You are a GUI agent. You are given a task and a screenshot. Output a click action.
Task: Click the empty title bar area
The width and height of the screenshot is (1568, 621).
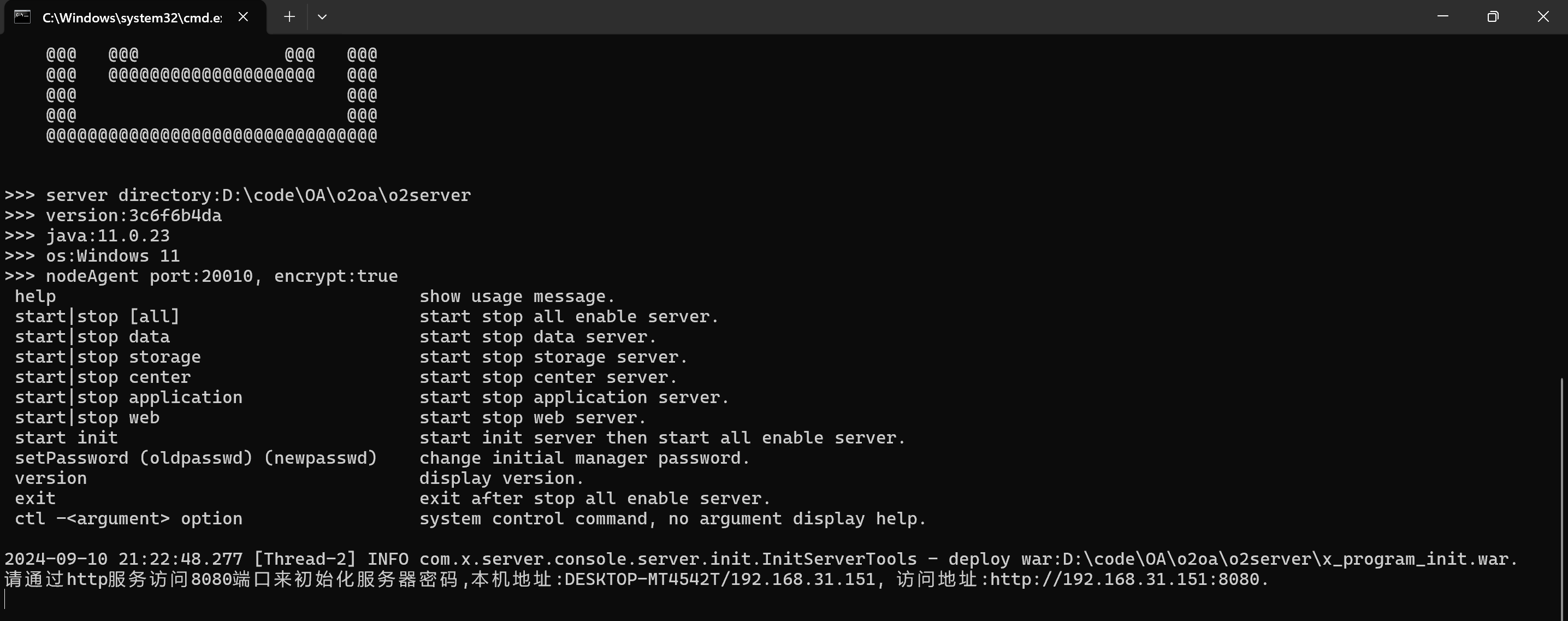point(852,16)
